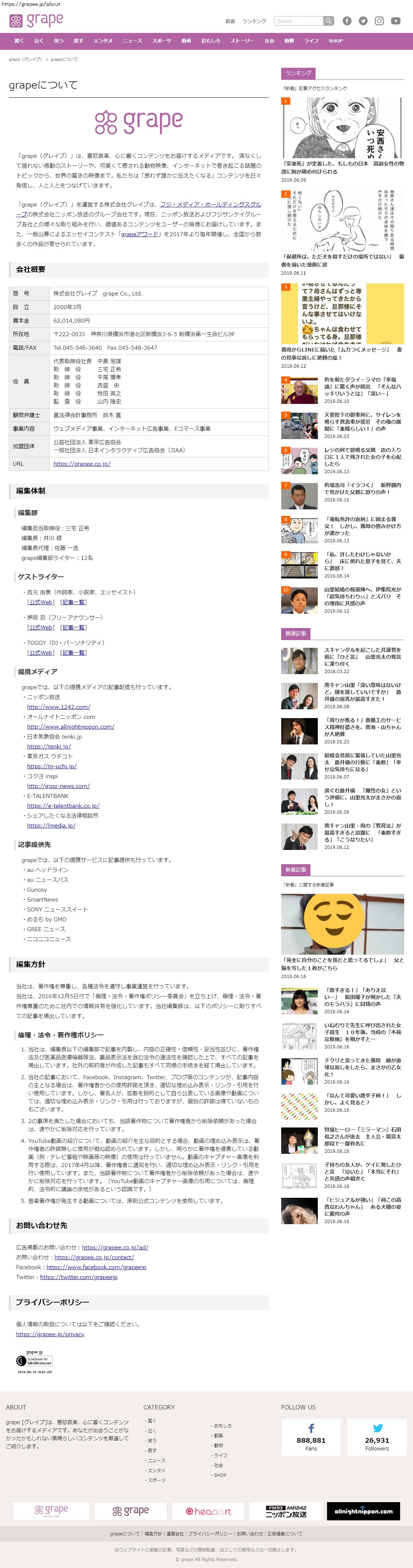Open the https://grapee.co.jp/ URL link

click(82, 464)
